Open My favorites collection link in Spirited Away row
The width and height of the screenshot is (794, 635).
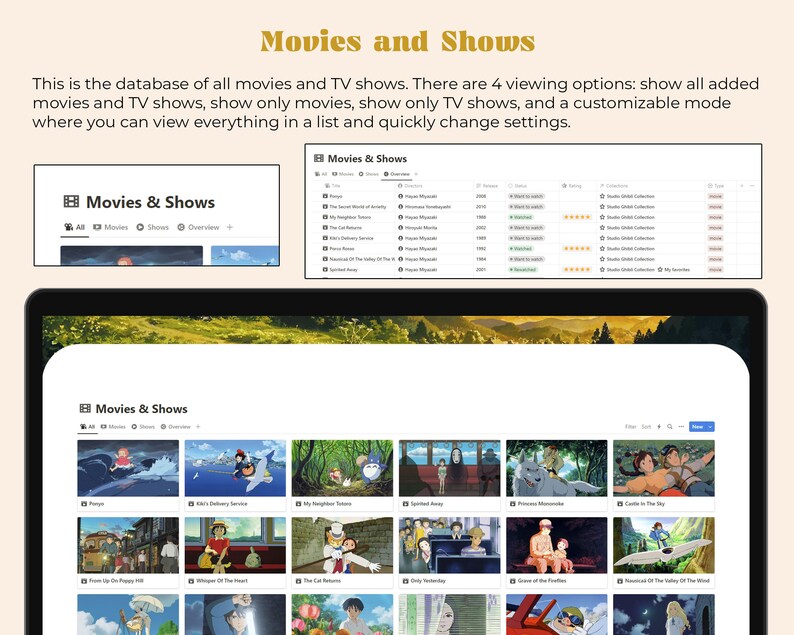point(674,269)
